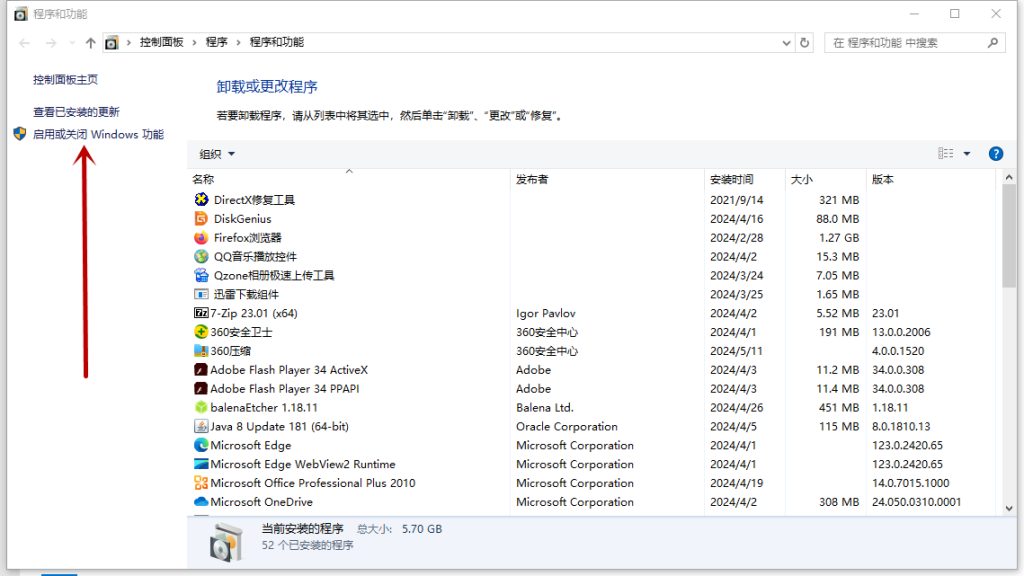Sort list by 名称 column header
1024x576 pixels.
point(203,180)
